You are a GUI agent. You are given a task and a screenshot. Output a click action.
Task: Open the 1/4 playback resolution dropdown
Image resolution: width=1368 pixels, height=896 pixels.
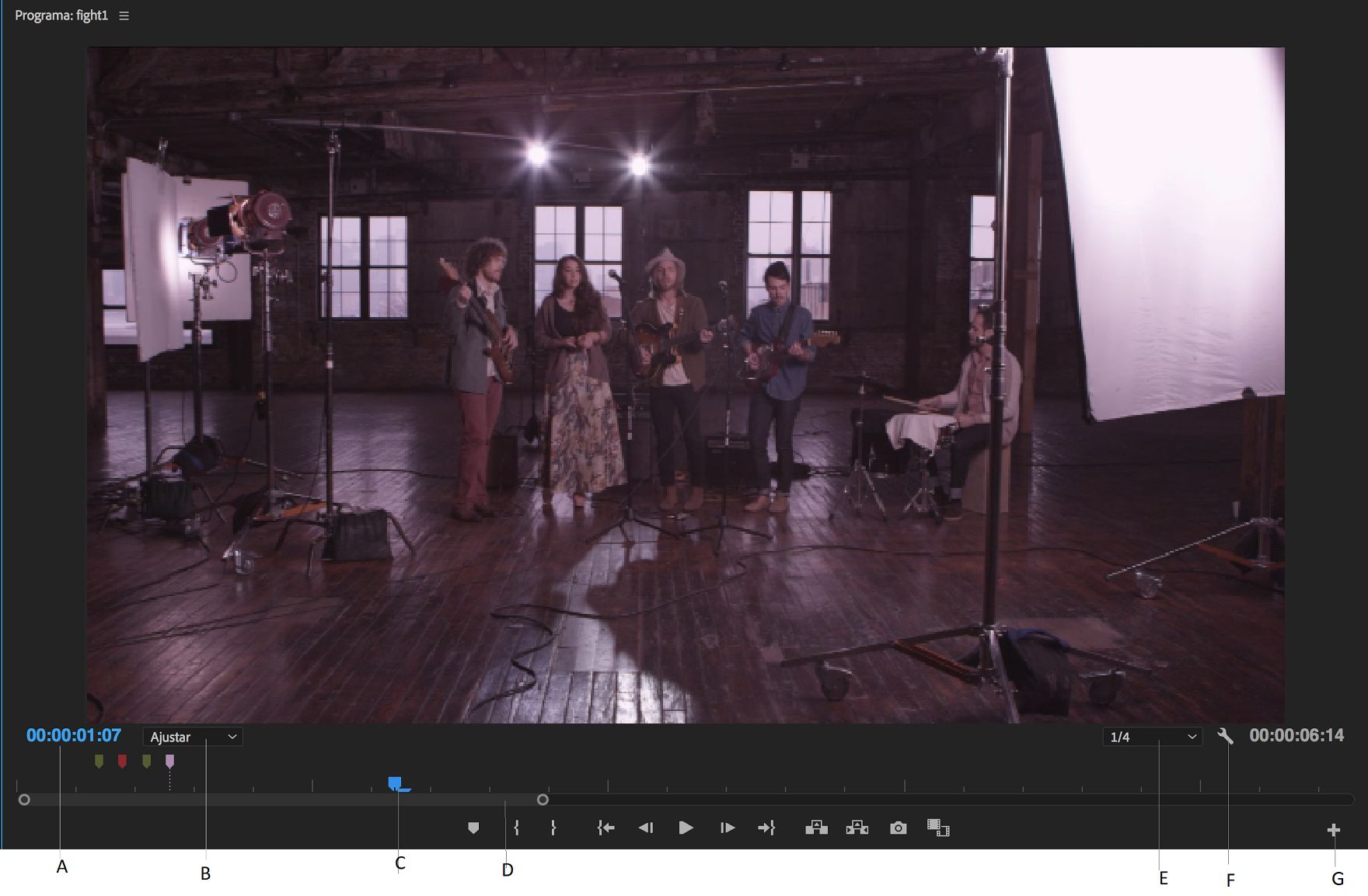click(1152, 737)
